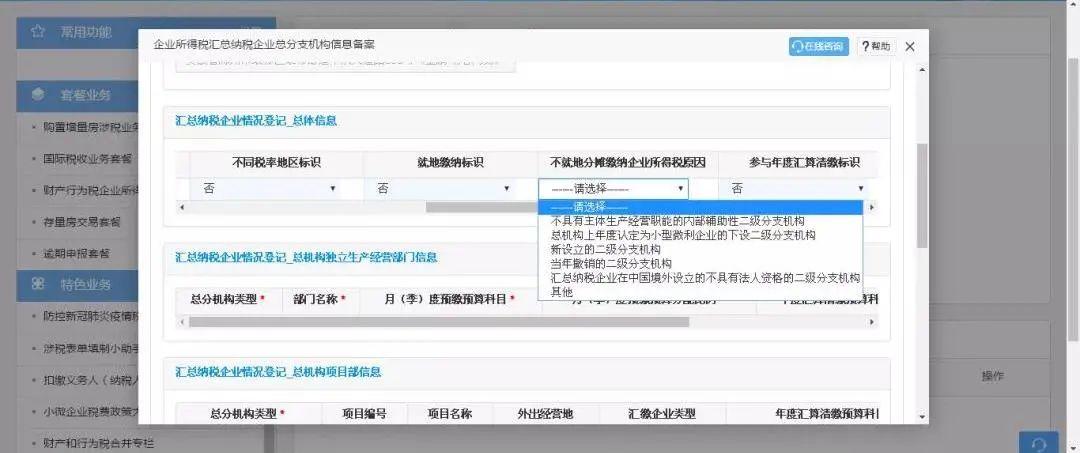Screen dimensions: 1080x453
Task: Click the 特色业务 icon in sidebar
Action: tap(39, 284)
